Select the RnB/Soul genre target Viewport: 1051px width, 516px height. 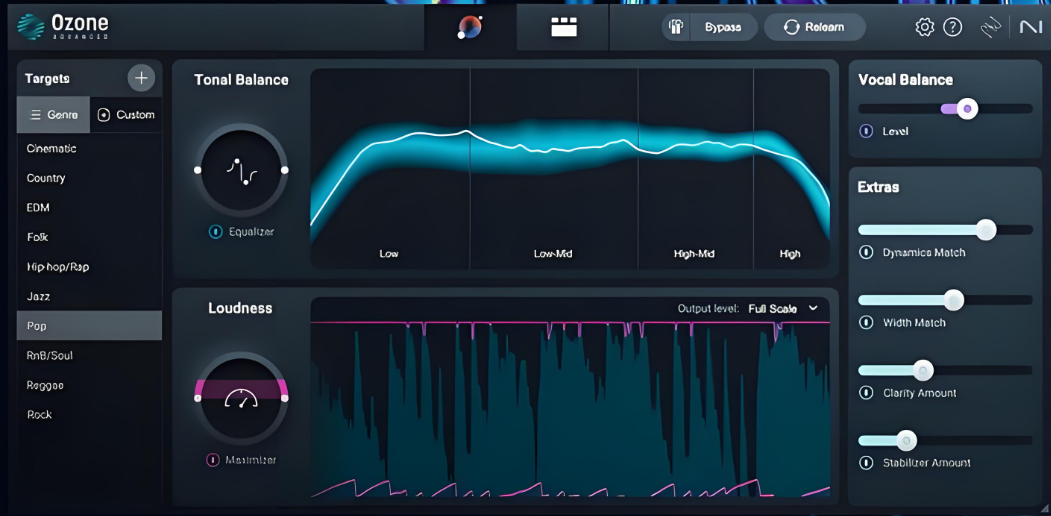89,355
